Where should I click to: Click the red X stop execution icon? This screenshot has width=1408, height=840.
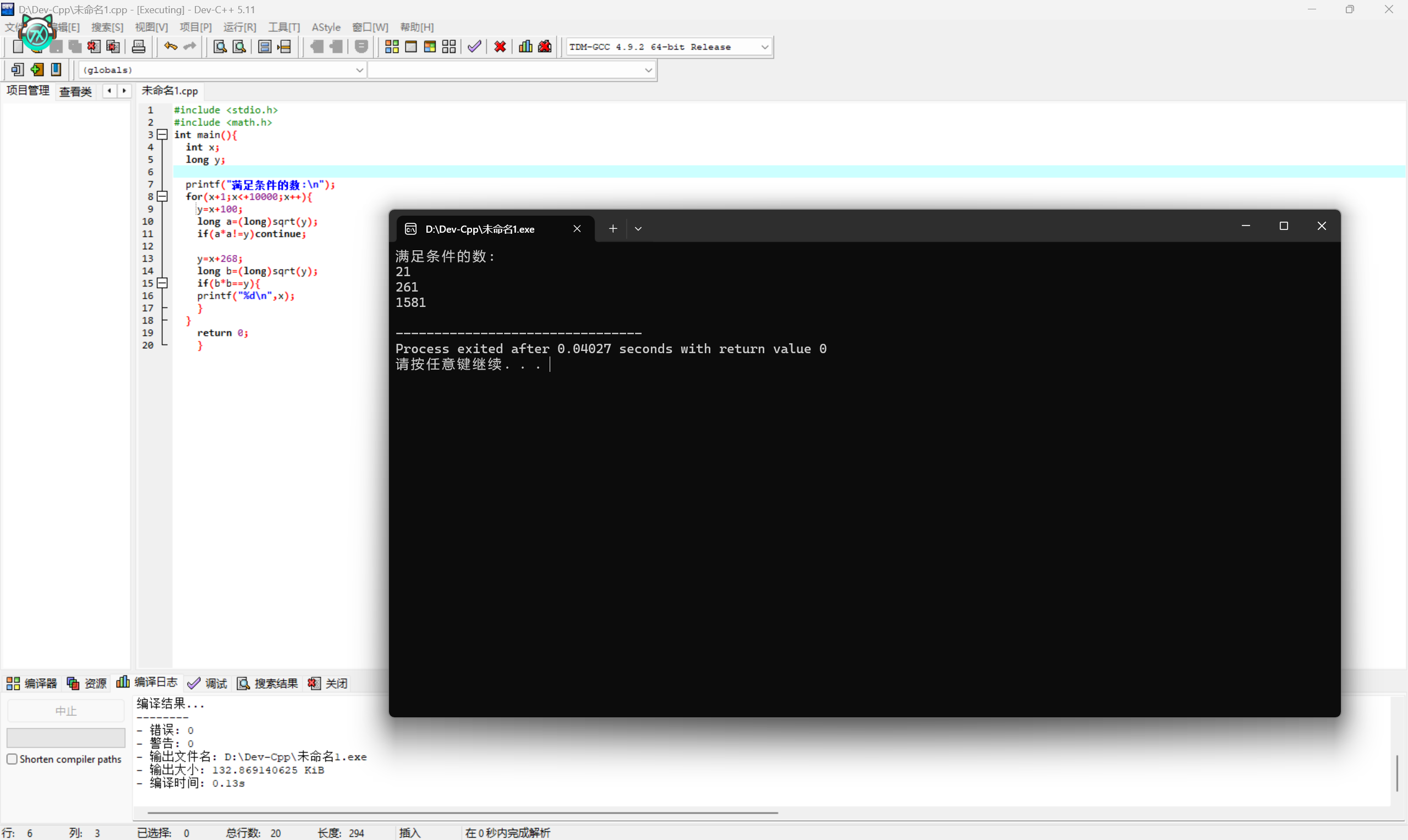point(500,46)
